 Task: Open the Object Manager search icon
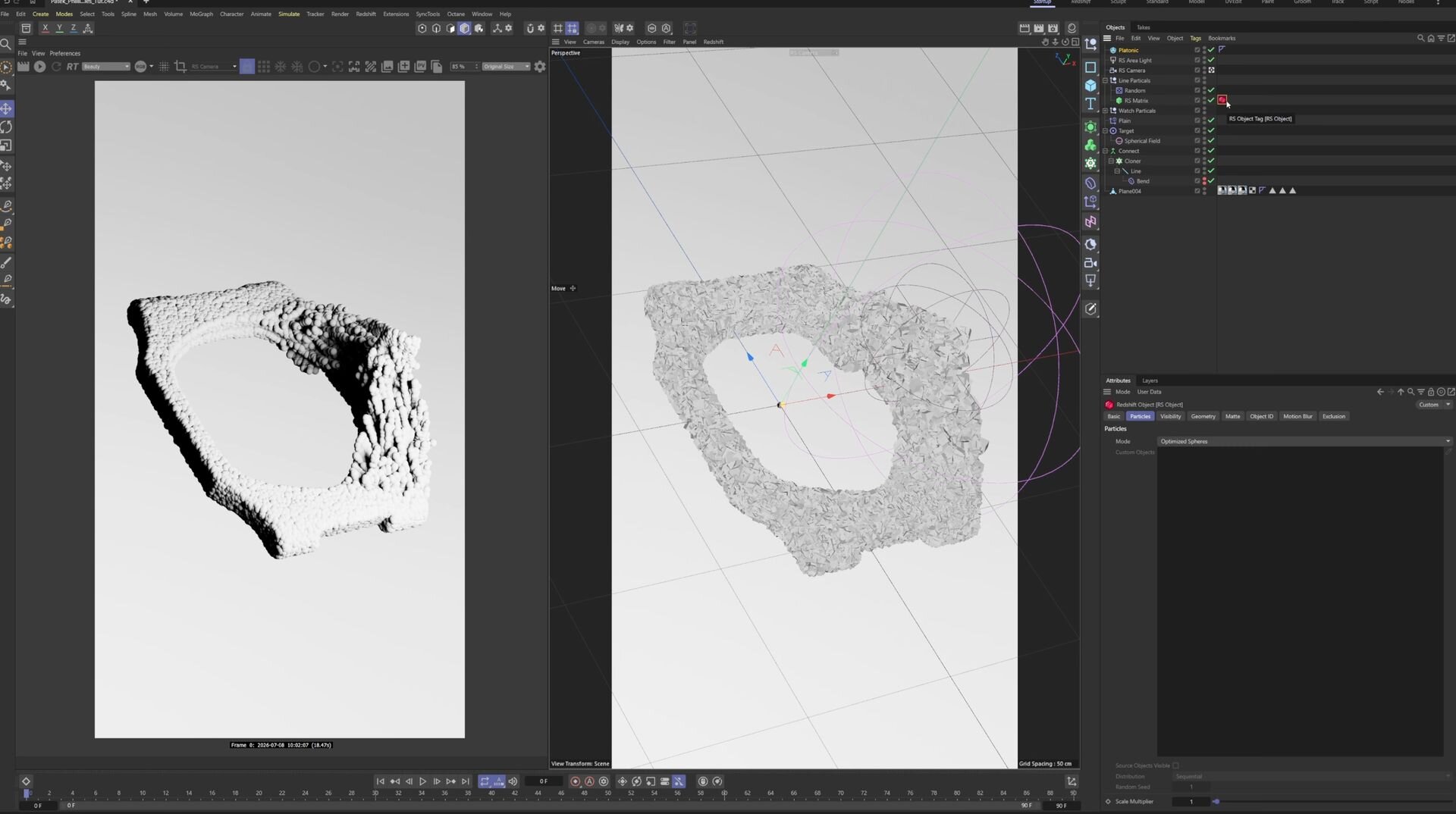[1420, 38]
